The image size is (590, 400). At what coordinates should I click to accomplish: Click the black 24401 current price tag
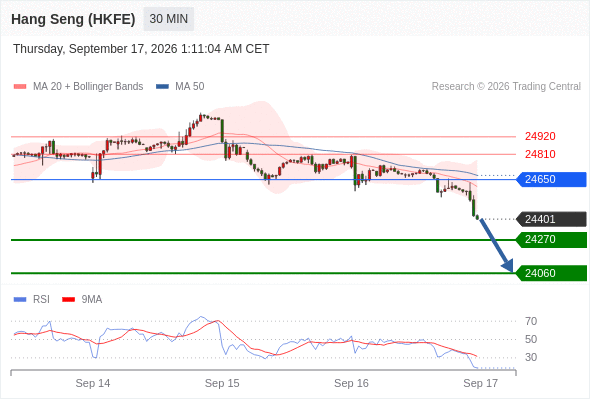551,219
